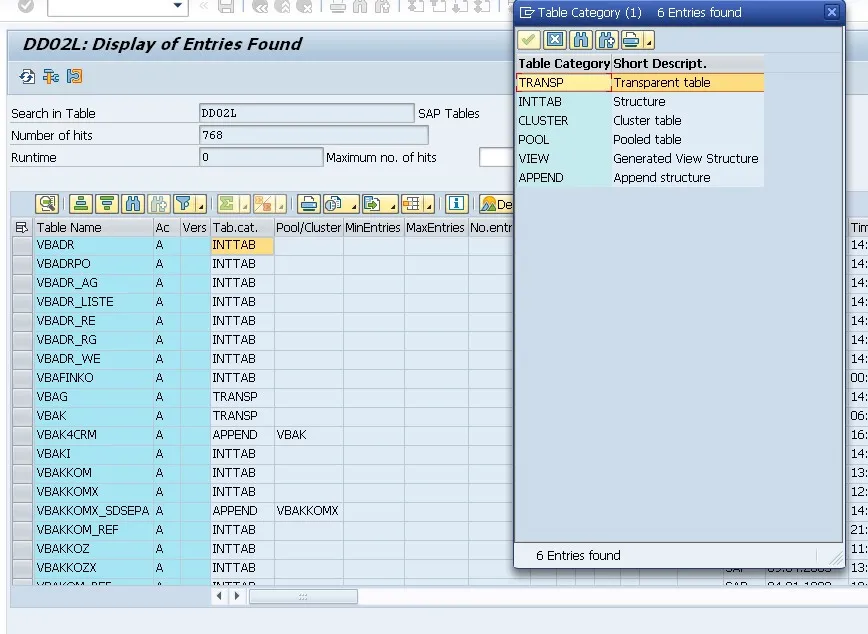868x634 pixels.
Task: Click the Set Filter funnel icon
Action: (183, 204)
